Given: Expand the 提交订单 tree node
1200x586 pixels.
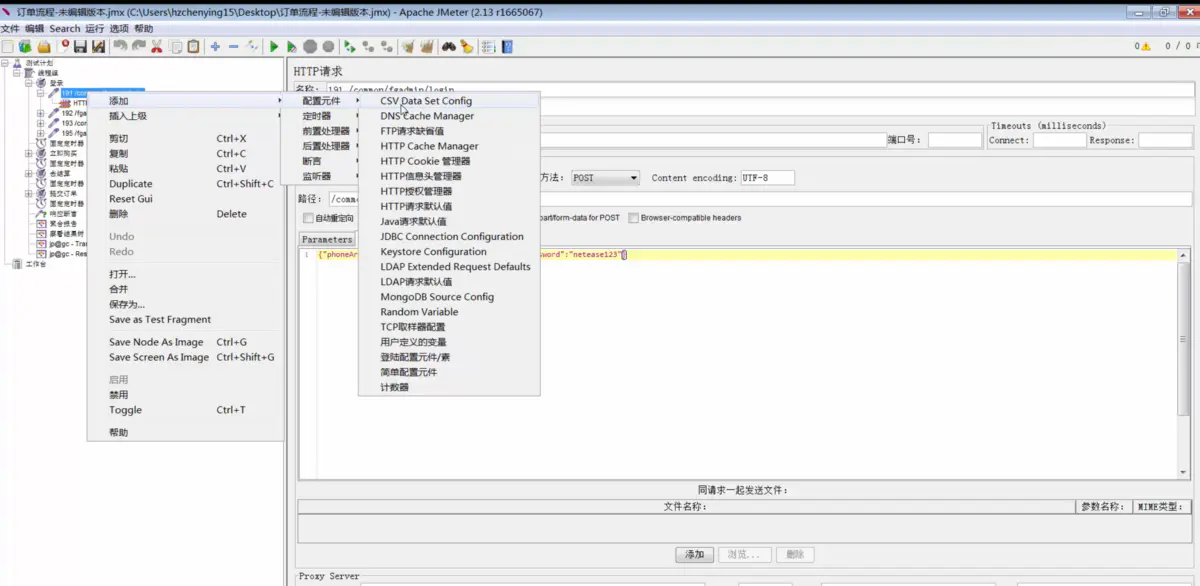Looking at the screenshot, I should [x=29, y=193].
